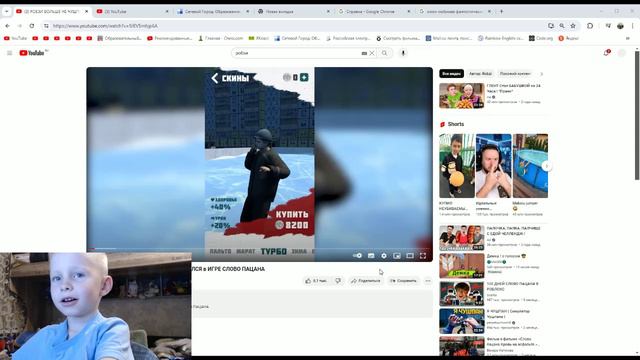The image size is (640, 360).
Task: Show more filter chips with the arrow
Action: tap(542, 74)
